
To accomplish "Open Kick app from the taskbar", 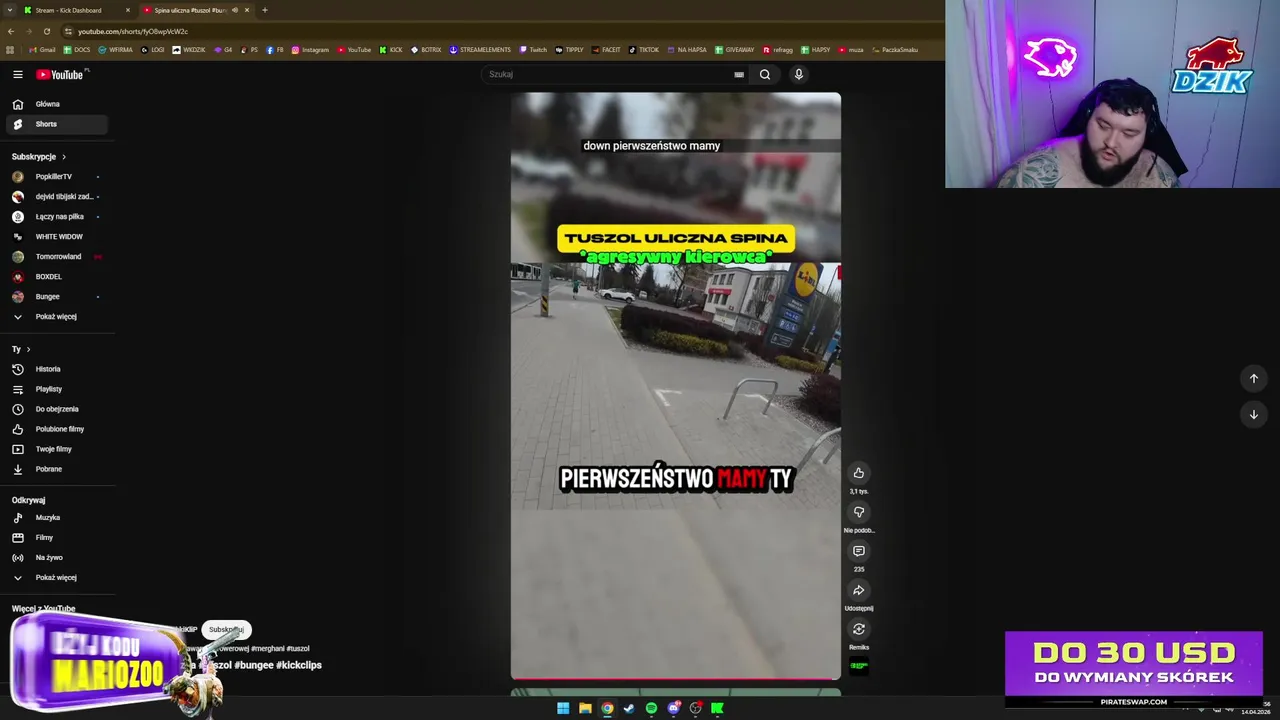I will pos(717,708).
